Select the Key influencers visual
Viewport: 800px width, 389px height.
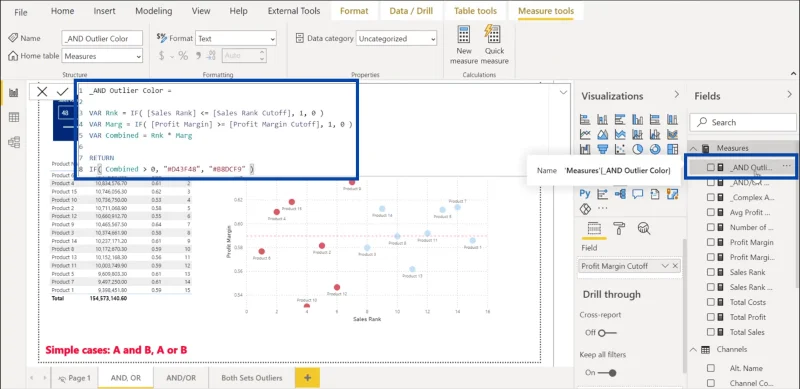pos(603,194)
